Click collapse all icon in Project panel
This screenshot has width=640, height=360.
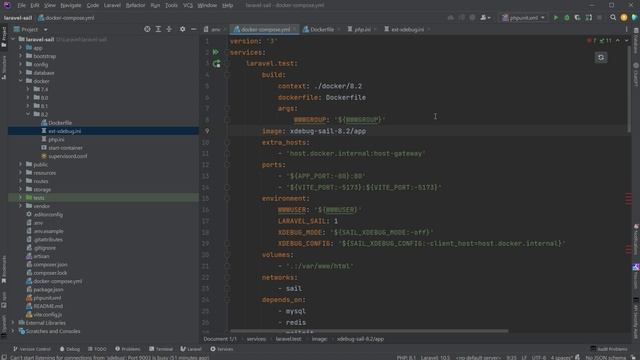[169, 29]
